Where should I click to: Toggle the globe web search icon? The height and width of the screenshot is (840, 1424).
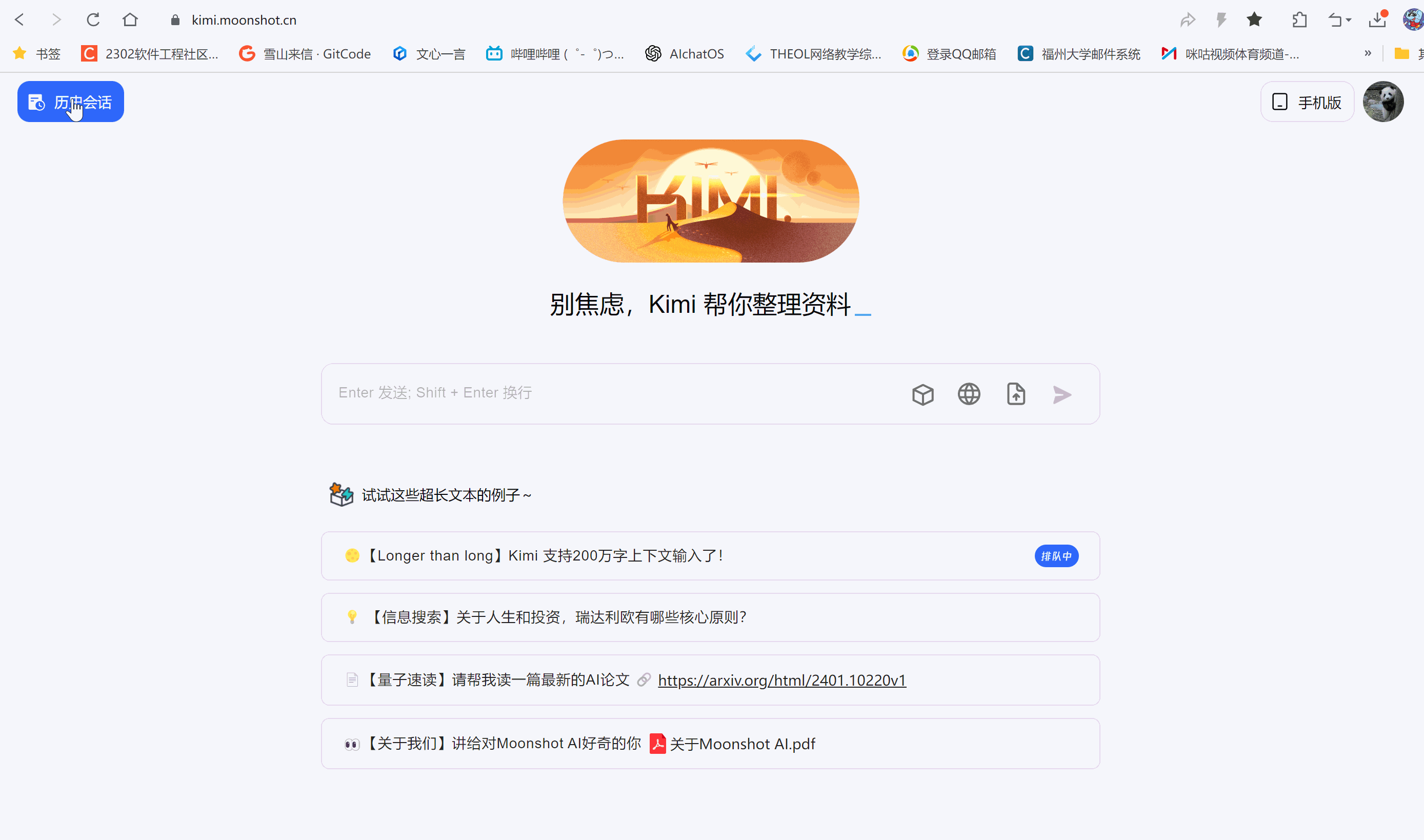coord(969,394)
